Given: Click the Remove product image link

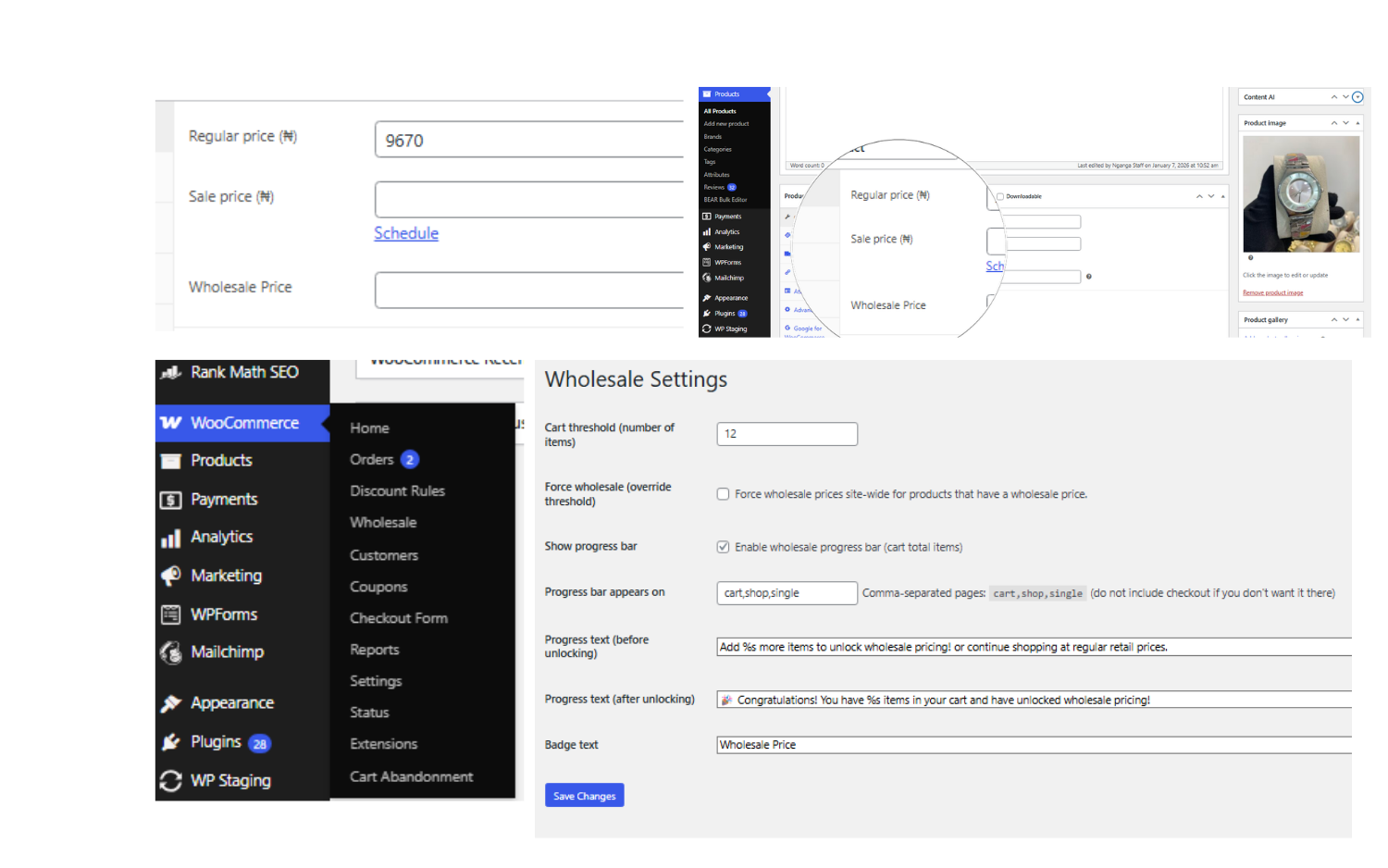Looking at the screenshot, I should (1272, 292).
